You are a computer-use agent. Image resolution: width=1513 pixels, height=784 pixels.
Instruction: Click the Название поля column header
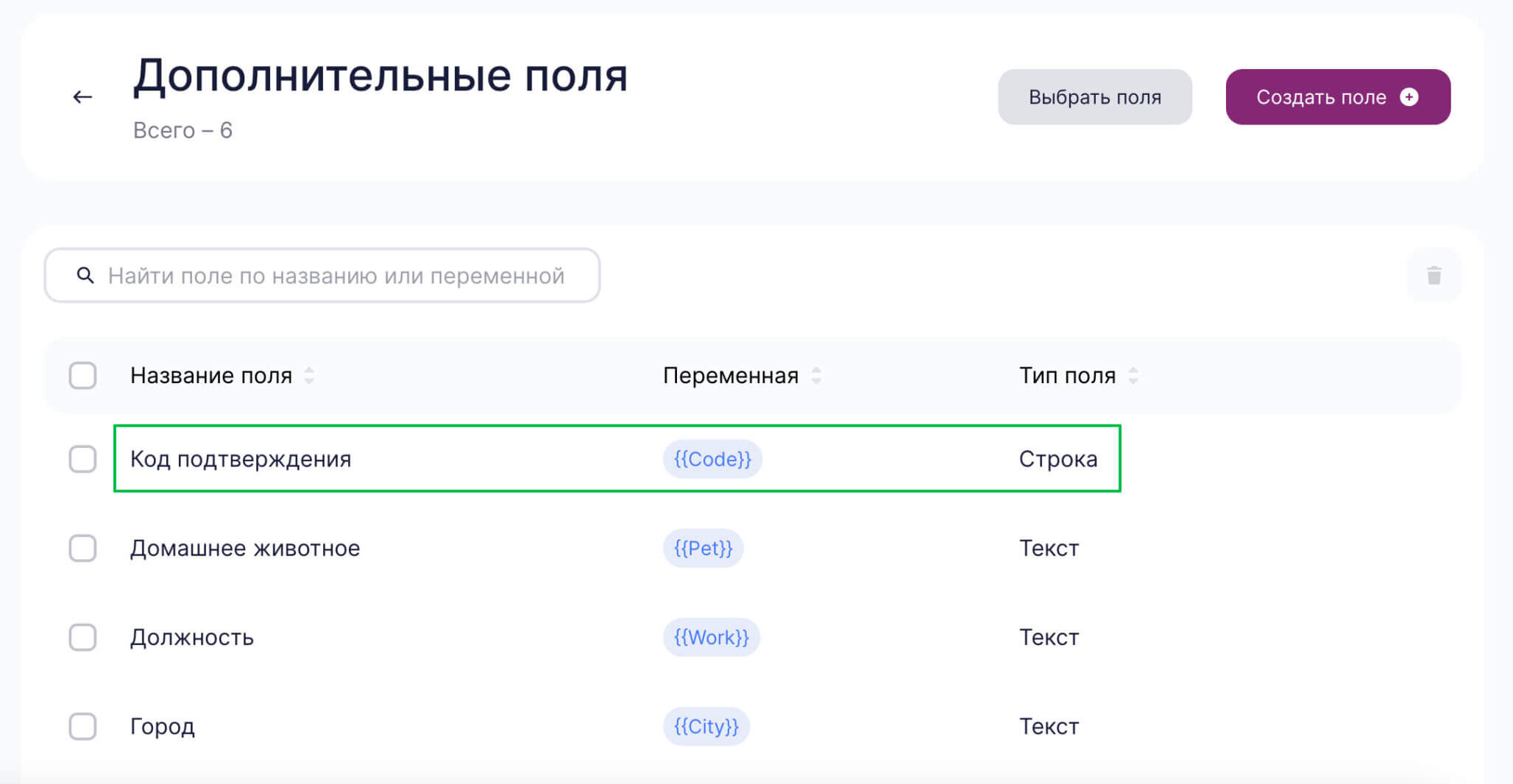(x=211, y=376)
